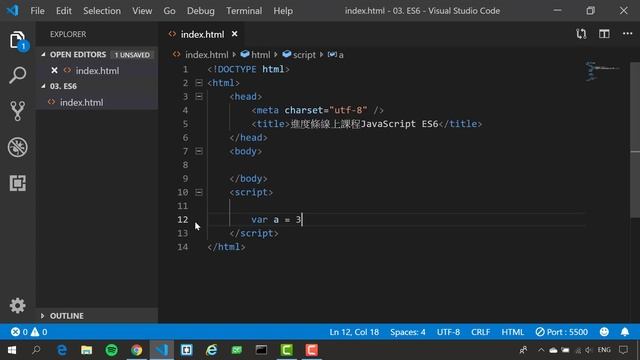Open the View menu

coord(142,11)
